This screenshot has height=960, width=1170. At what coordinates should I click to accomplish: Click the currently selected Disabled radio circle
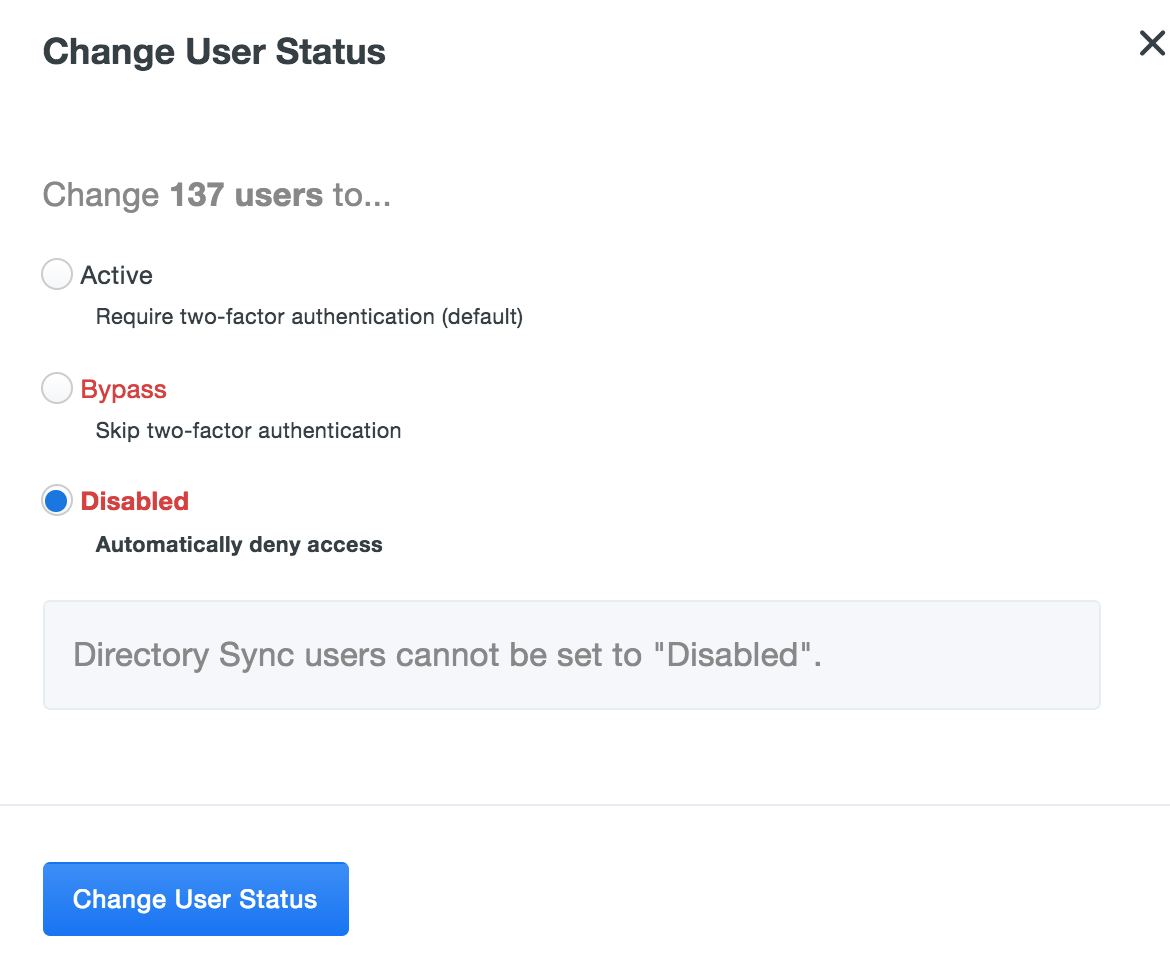(x=57, y=500)
